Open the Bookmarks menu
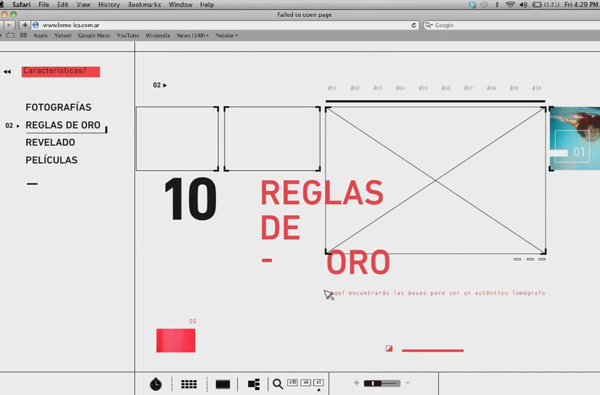This screenshot has width=600, height=395. coord(144,5)
